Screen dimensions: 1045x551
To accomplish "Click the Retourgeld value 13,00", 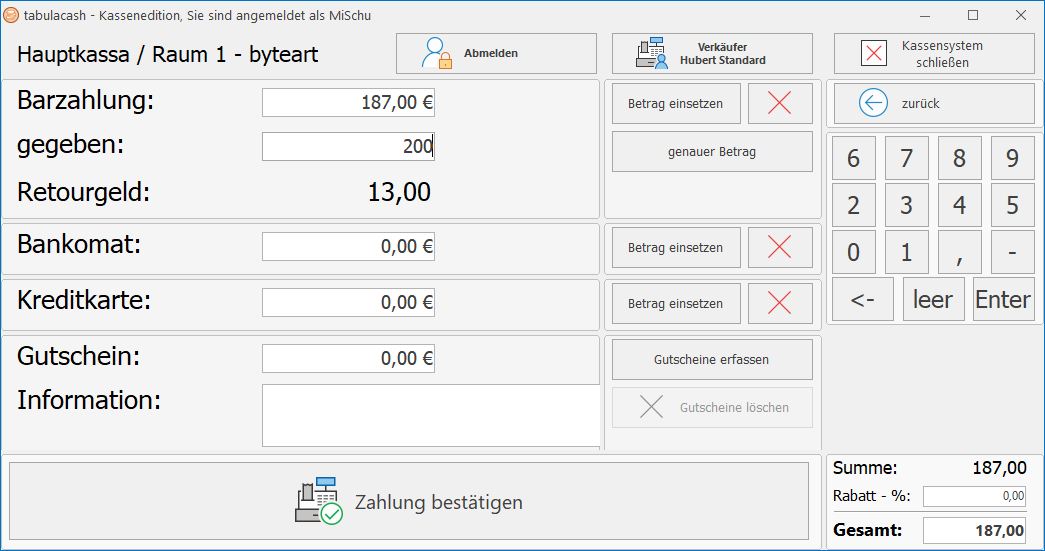I will 399,192.
